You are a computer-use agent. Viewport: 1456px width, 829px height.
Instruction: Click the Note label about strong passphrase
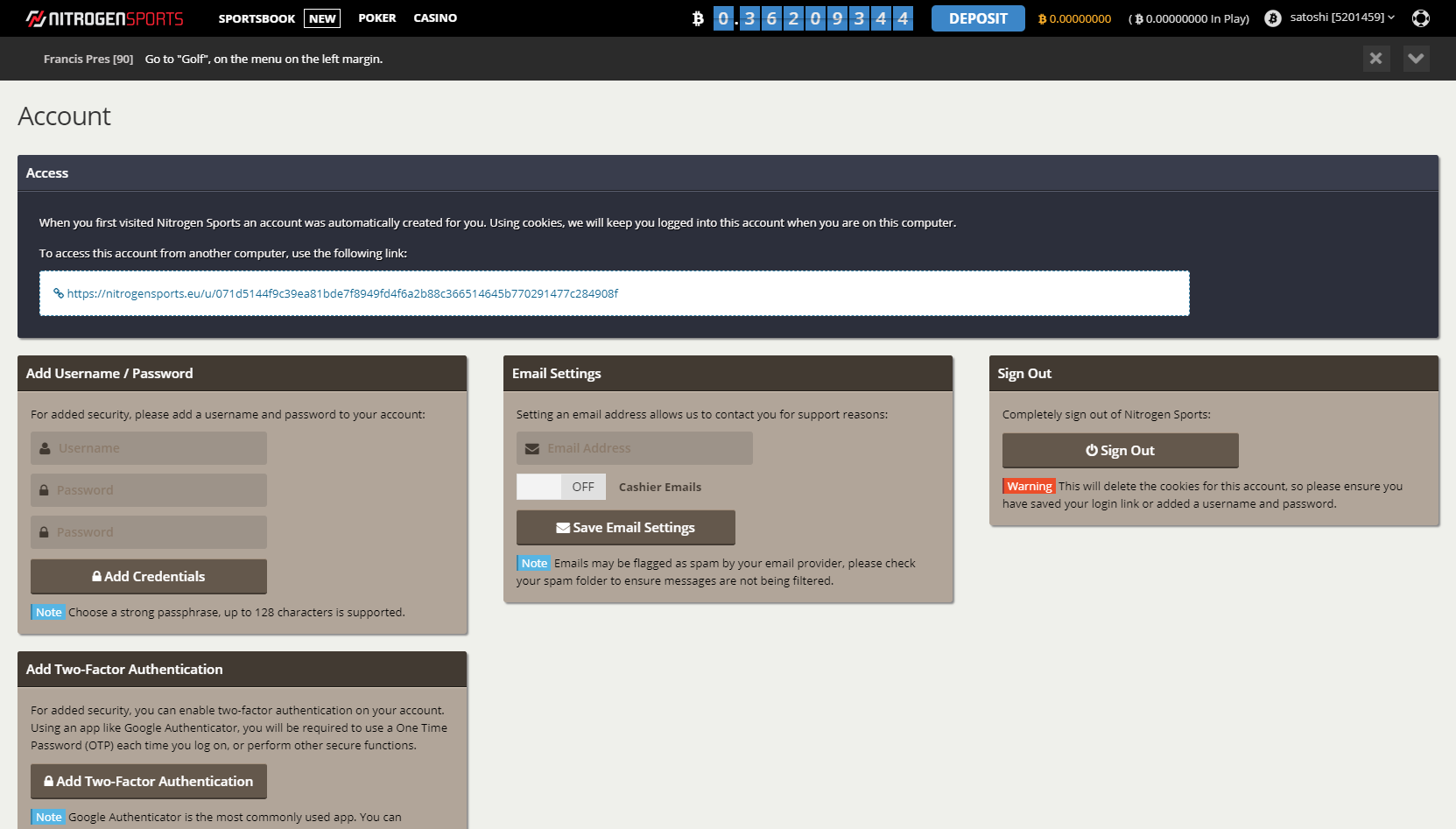pos(48,612)
